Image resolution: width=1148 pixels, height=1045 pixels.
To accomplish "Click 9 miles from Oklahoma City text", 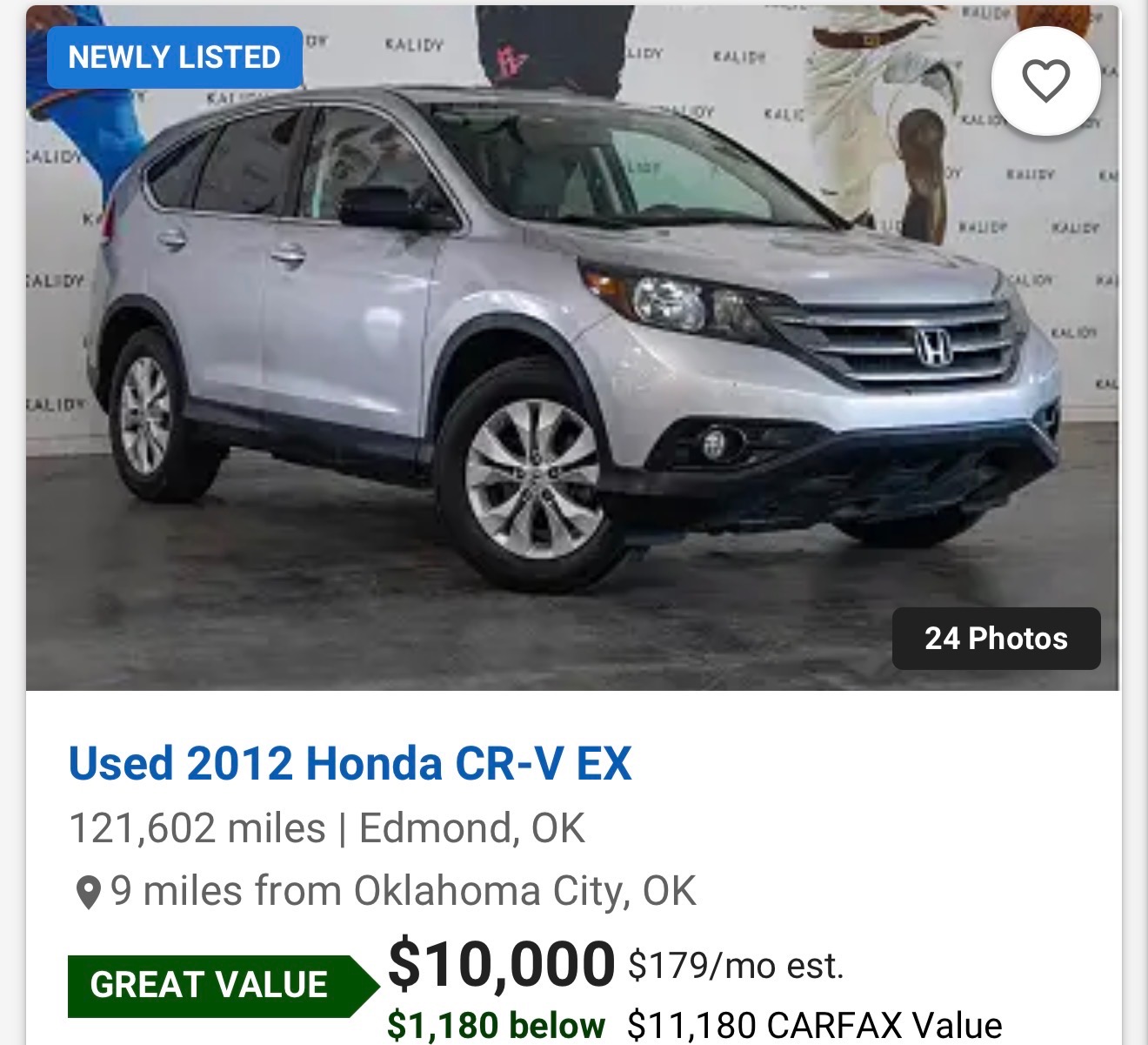I will point(404,892).
